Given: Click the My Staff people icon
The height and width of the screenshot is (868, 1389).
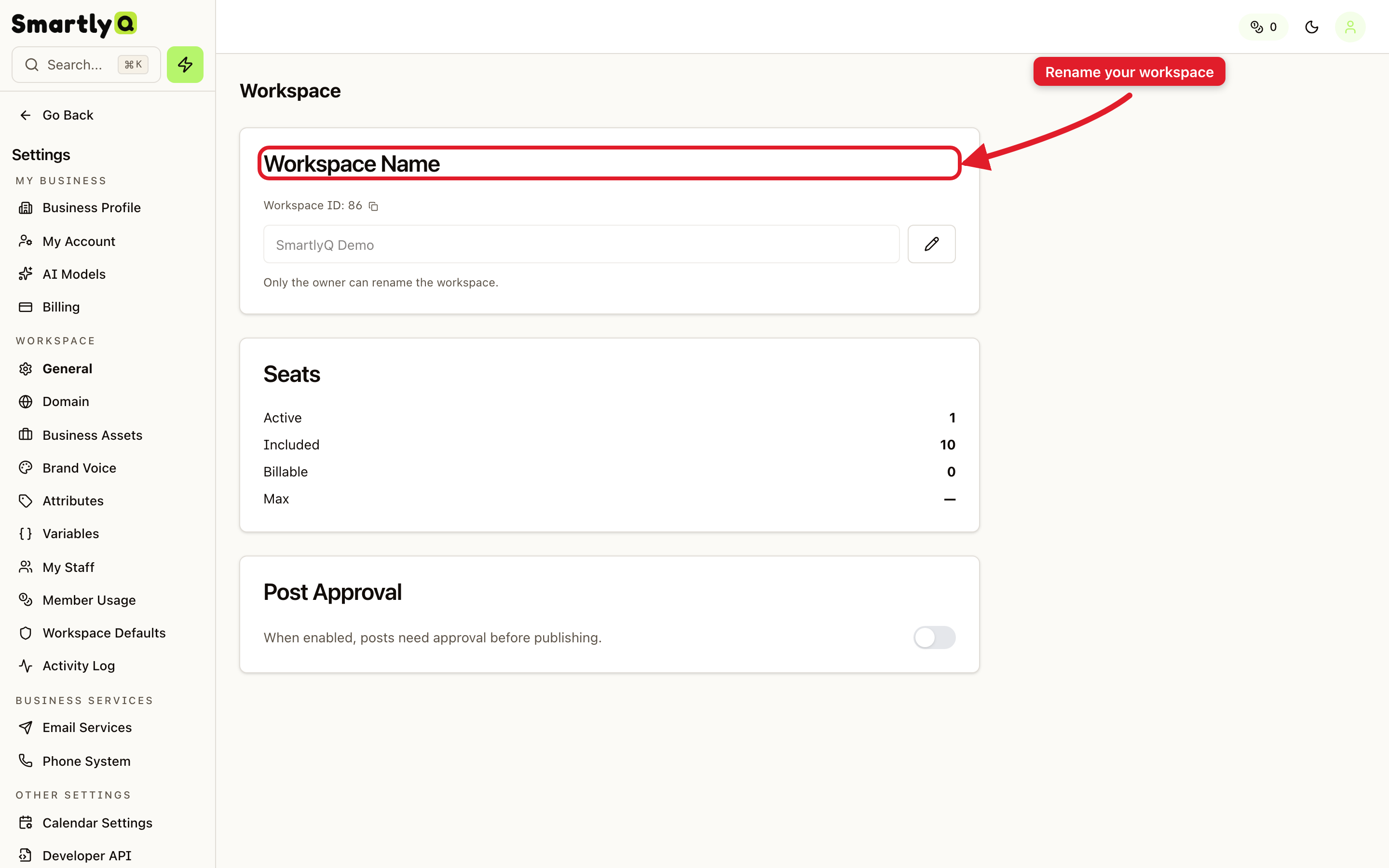Looking at the screenshot, I should coord(25,567).
